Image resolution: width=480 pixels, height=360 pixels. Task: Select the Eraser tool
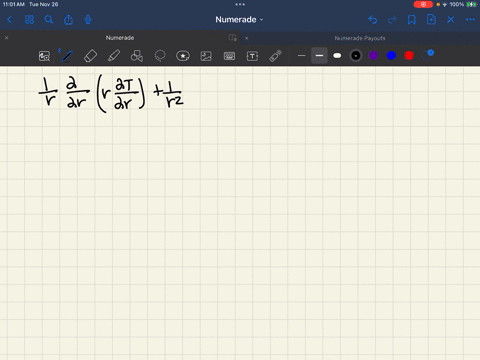click(x=90, y=56)
